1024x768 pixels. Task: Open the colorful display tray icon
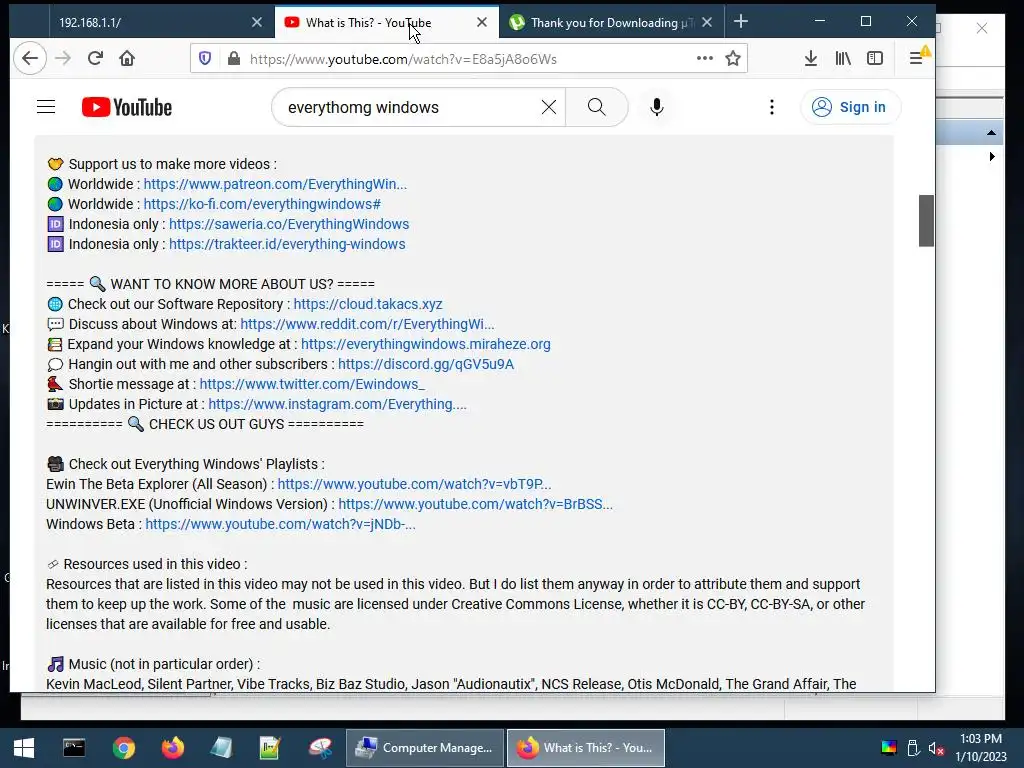[889, 748]
